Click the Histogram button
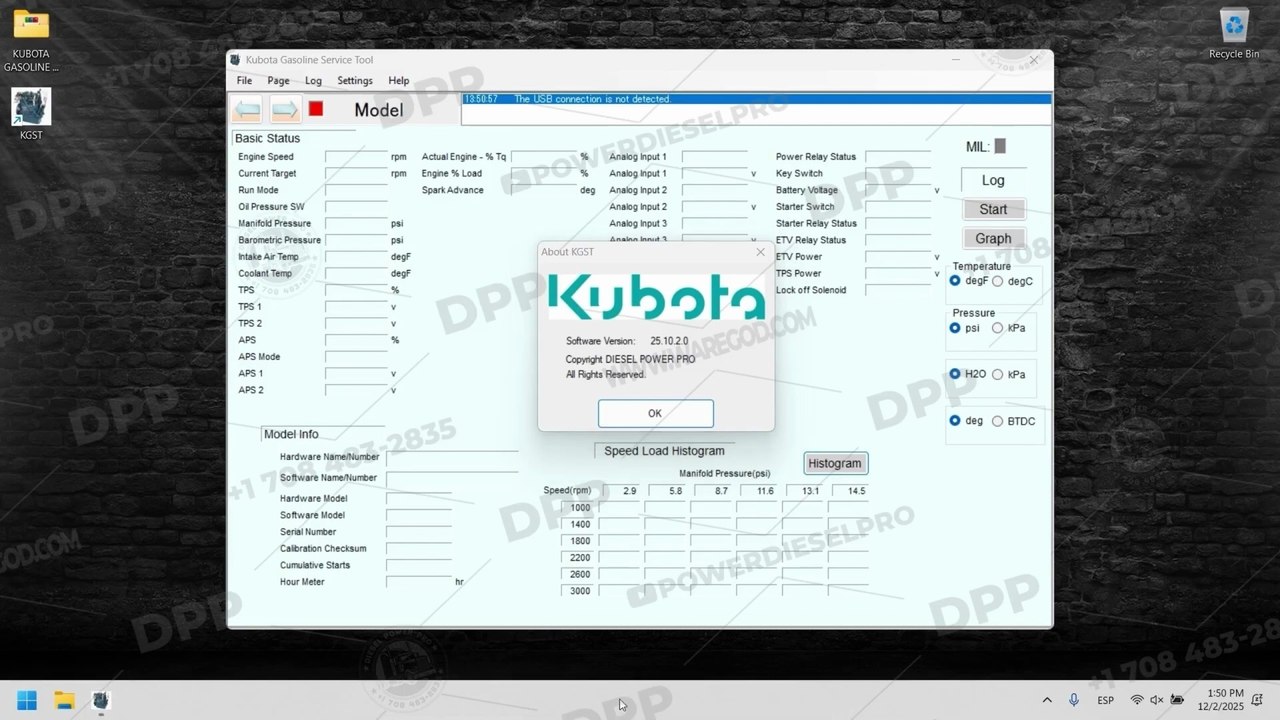The height and width of the screenshot is (720, 1280). point(835,463)
